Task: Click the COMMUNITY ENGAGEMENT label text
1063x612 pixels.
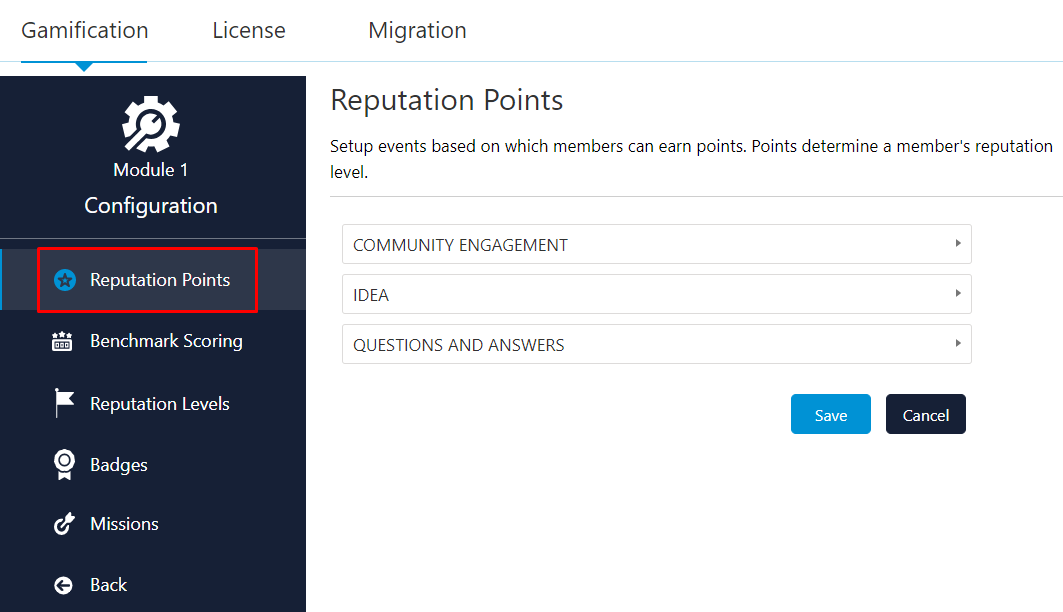Action: click(460, 245)
